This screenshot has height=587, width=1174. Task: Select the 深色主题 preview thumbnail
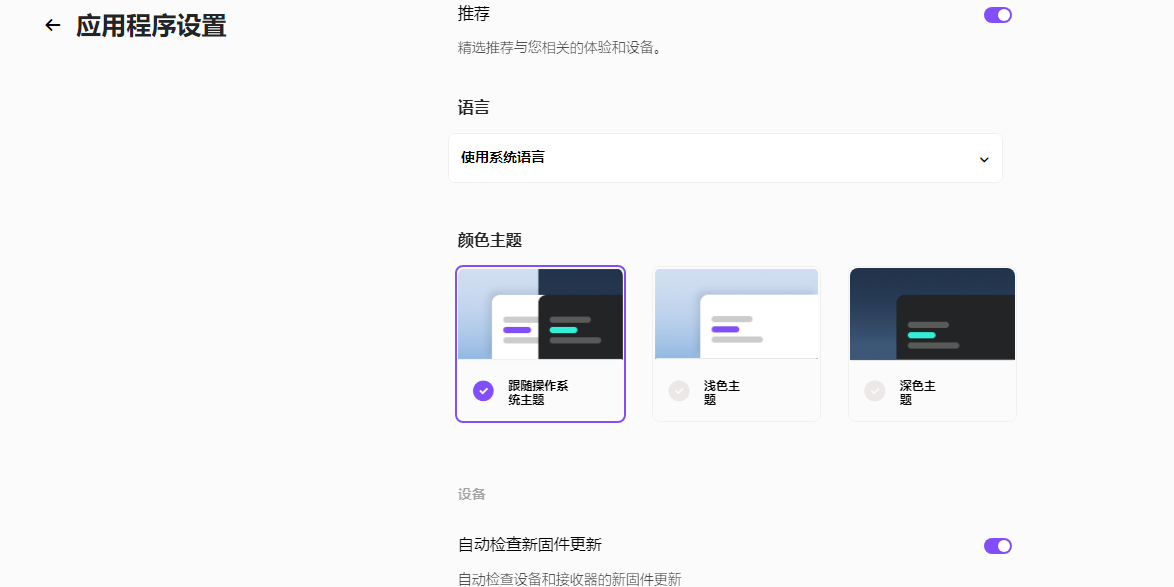coord(932,314)
